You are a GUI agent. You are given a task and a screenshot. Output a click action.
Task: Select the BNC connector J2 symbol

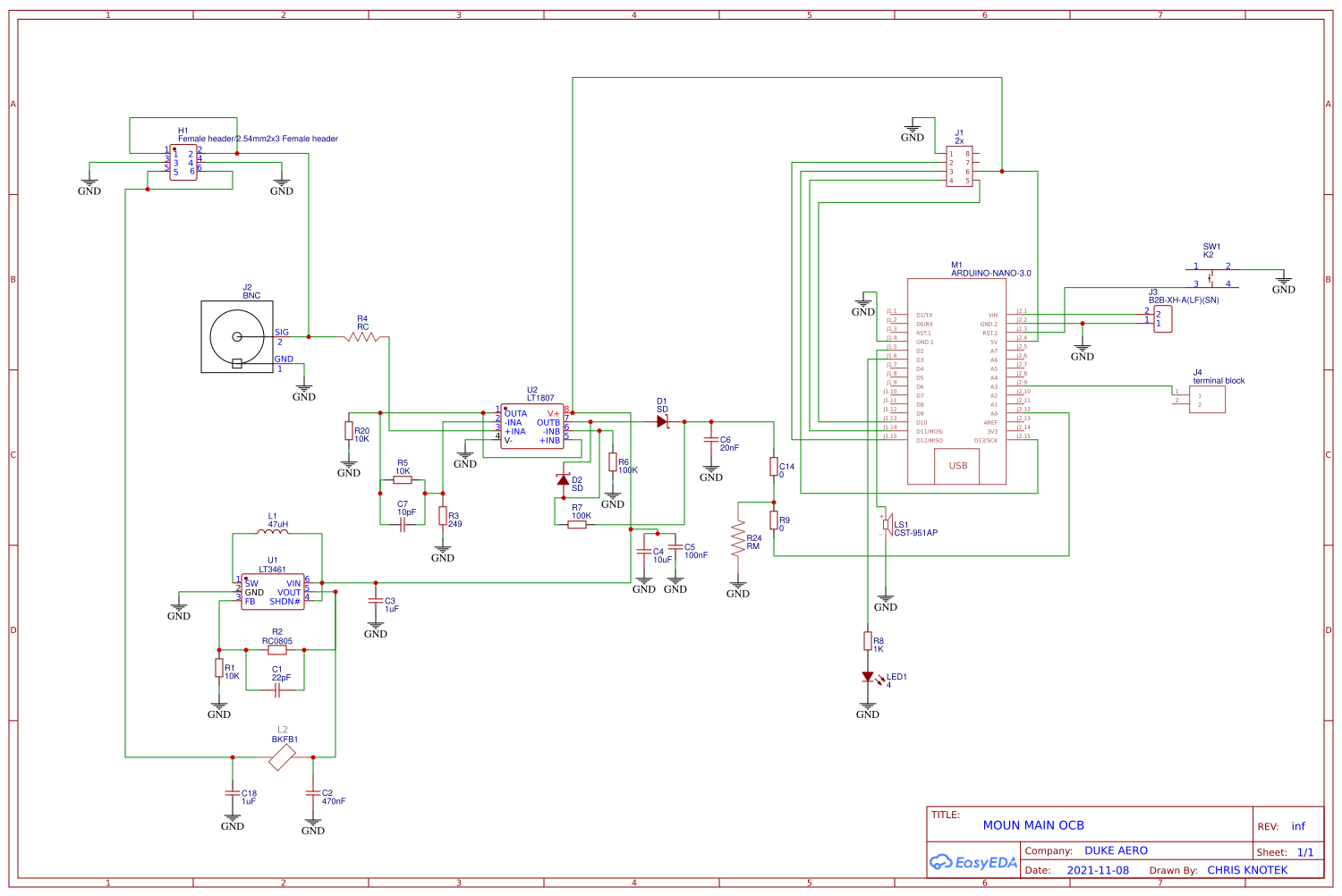[237, 337]
